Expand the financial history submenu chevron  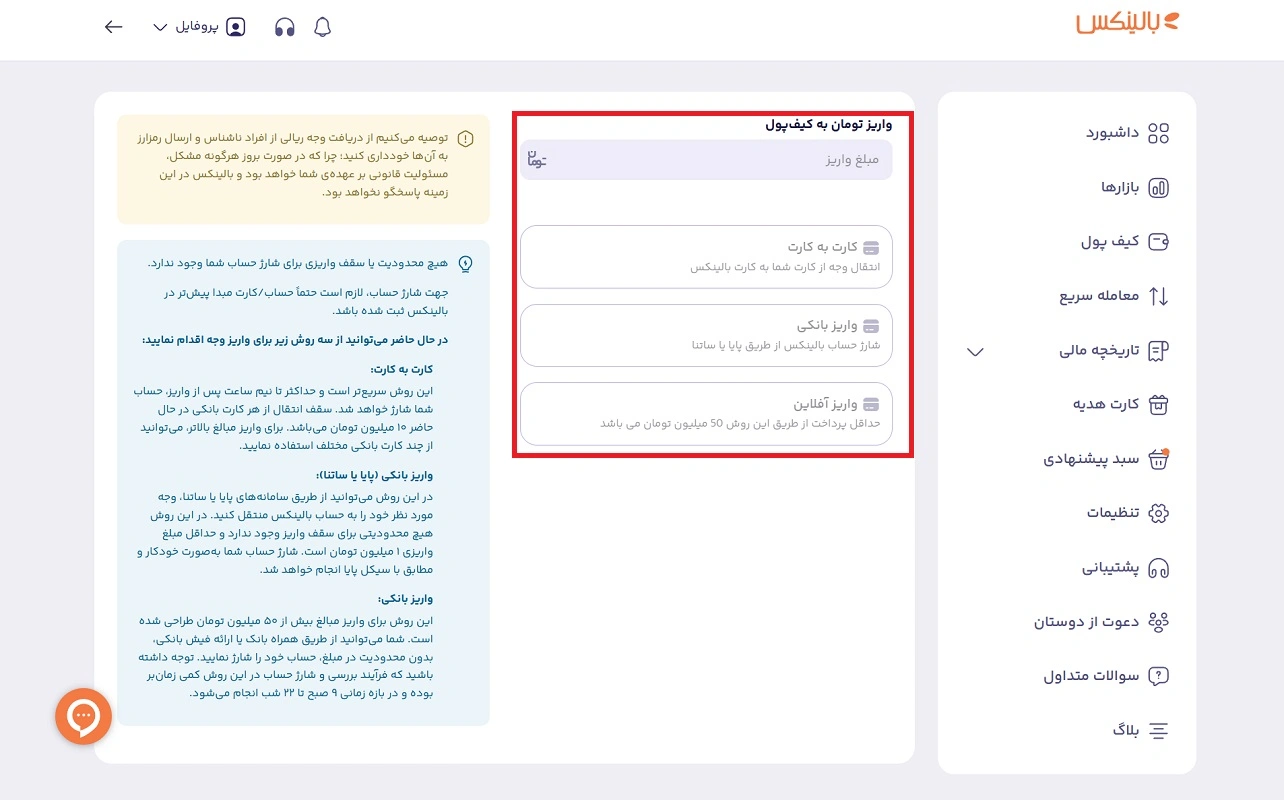pyautogui.click(x=976, y=351)
